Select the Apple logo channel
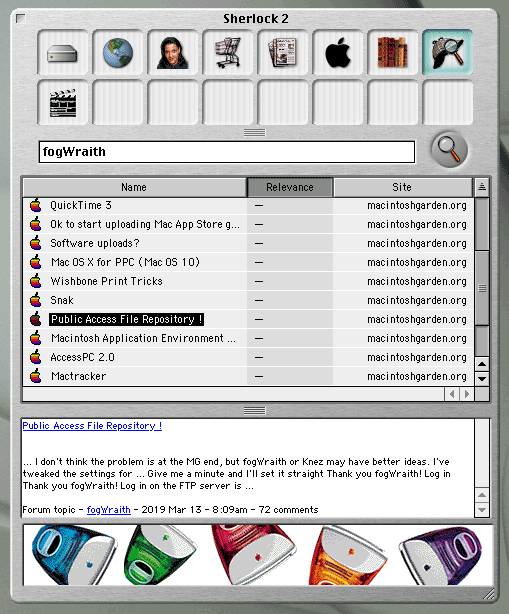This screenshot has width=509, height=614. (338, 52)
